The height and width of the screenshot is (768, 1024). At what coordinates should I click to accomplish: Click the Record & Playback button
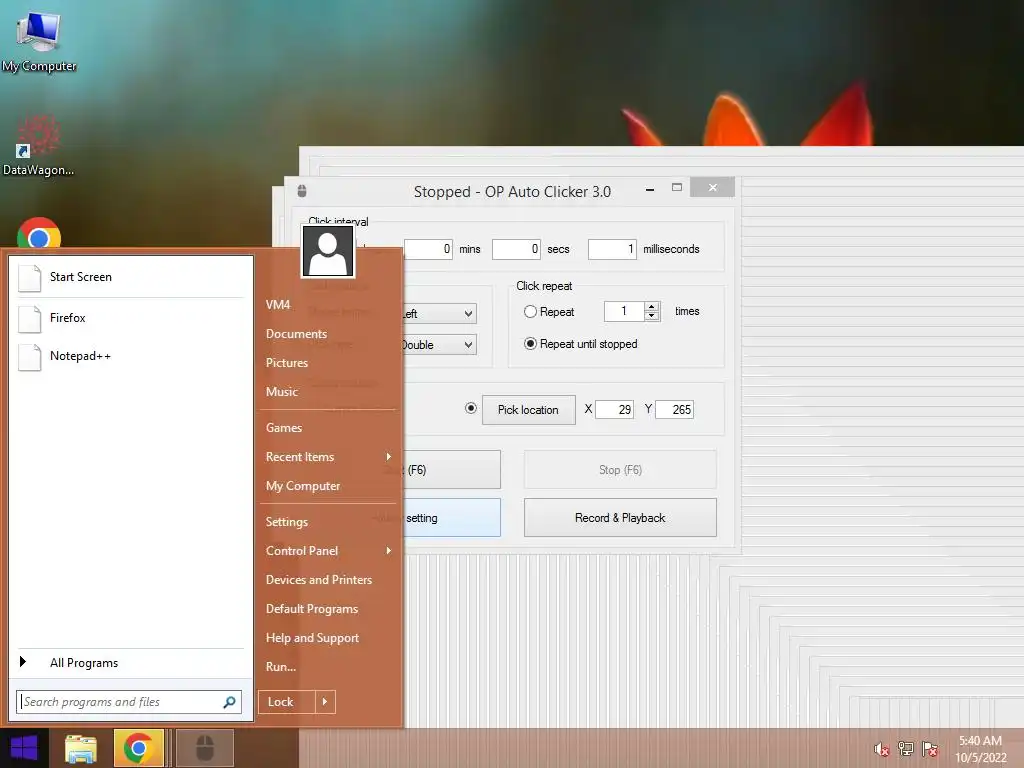point(620,518)
